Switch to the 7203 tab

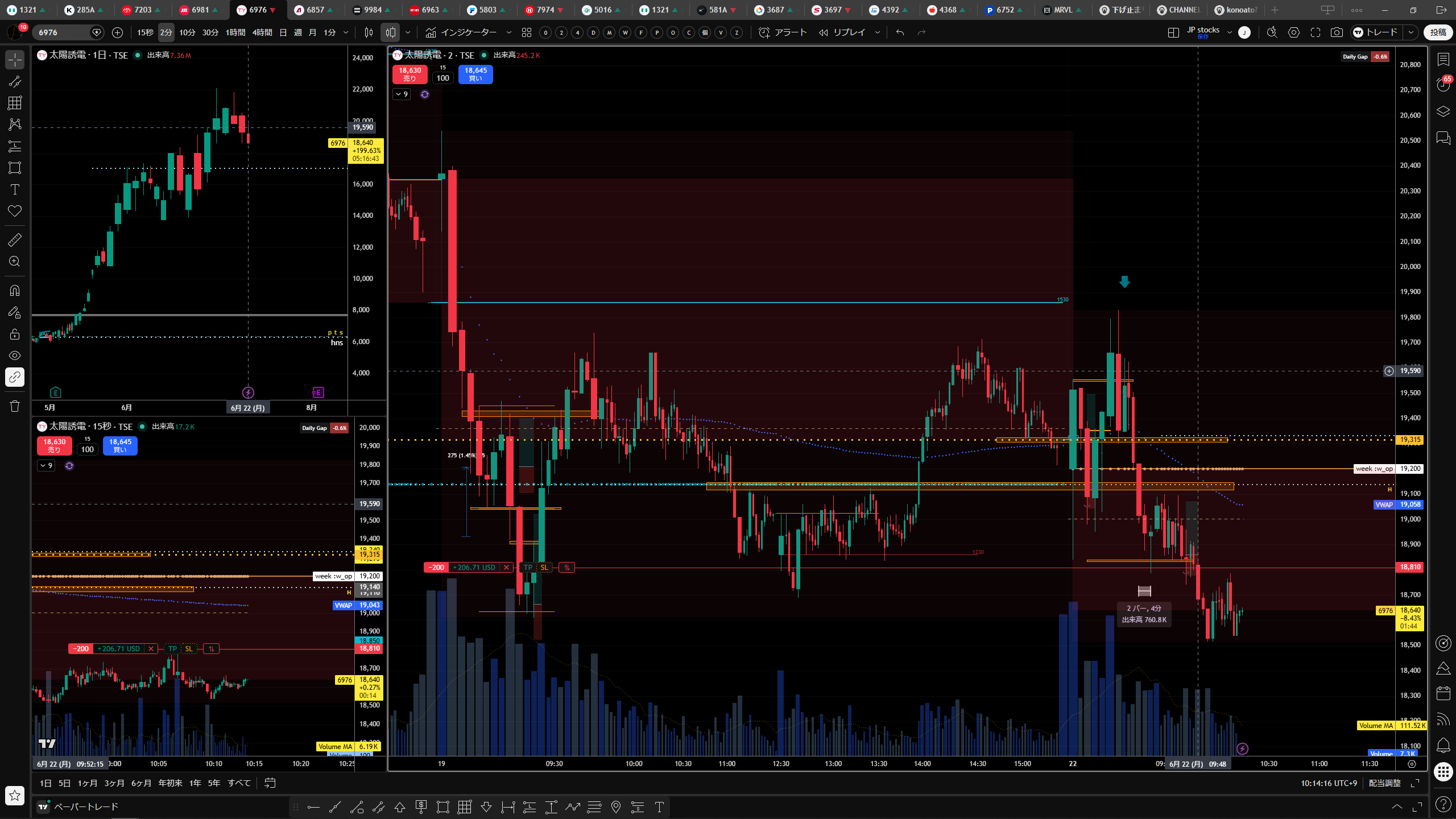click(143, 10)
